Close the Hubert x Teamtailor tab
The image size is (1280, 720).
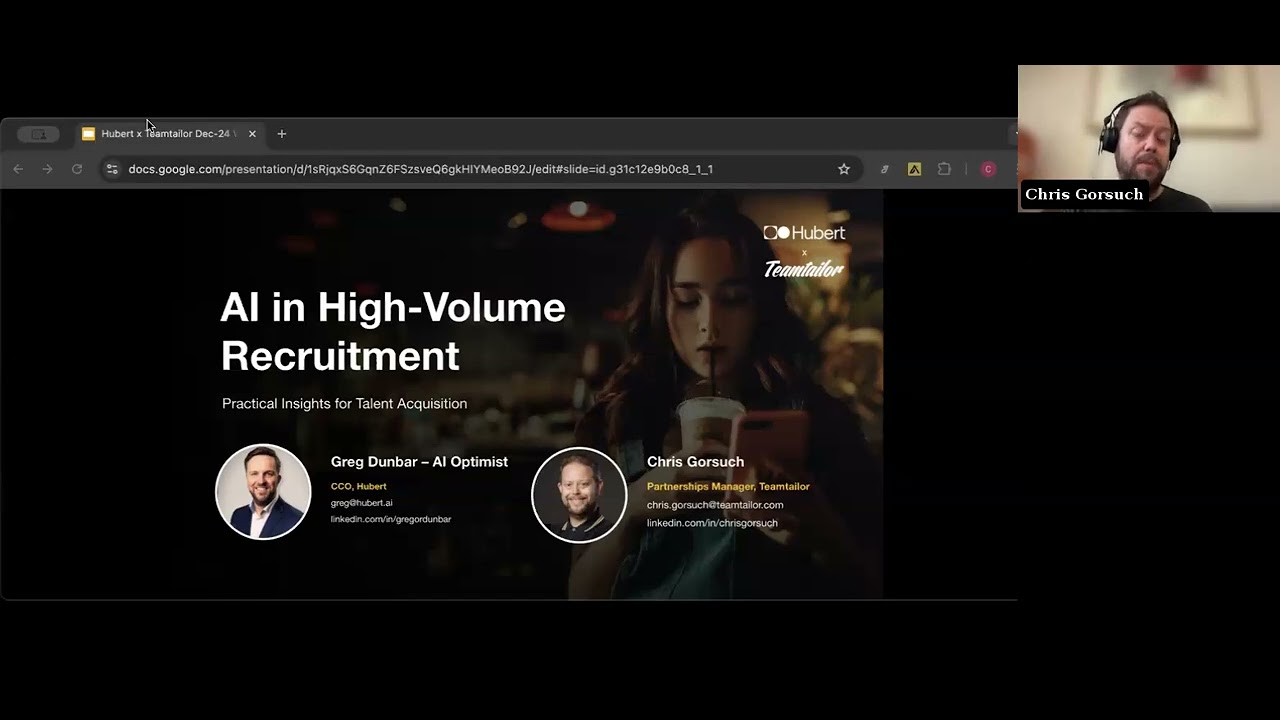(252, 133)
